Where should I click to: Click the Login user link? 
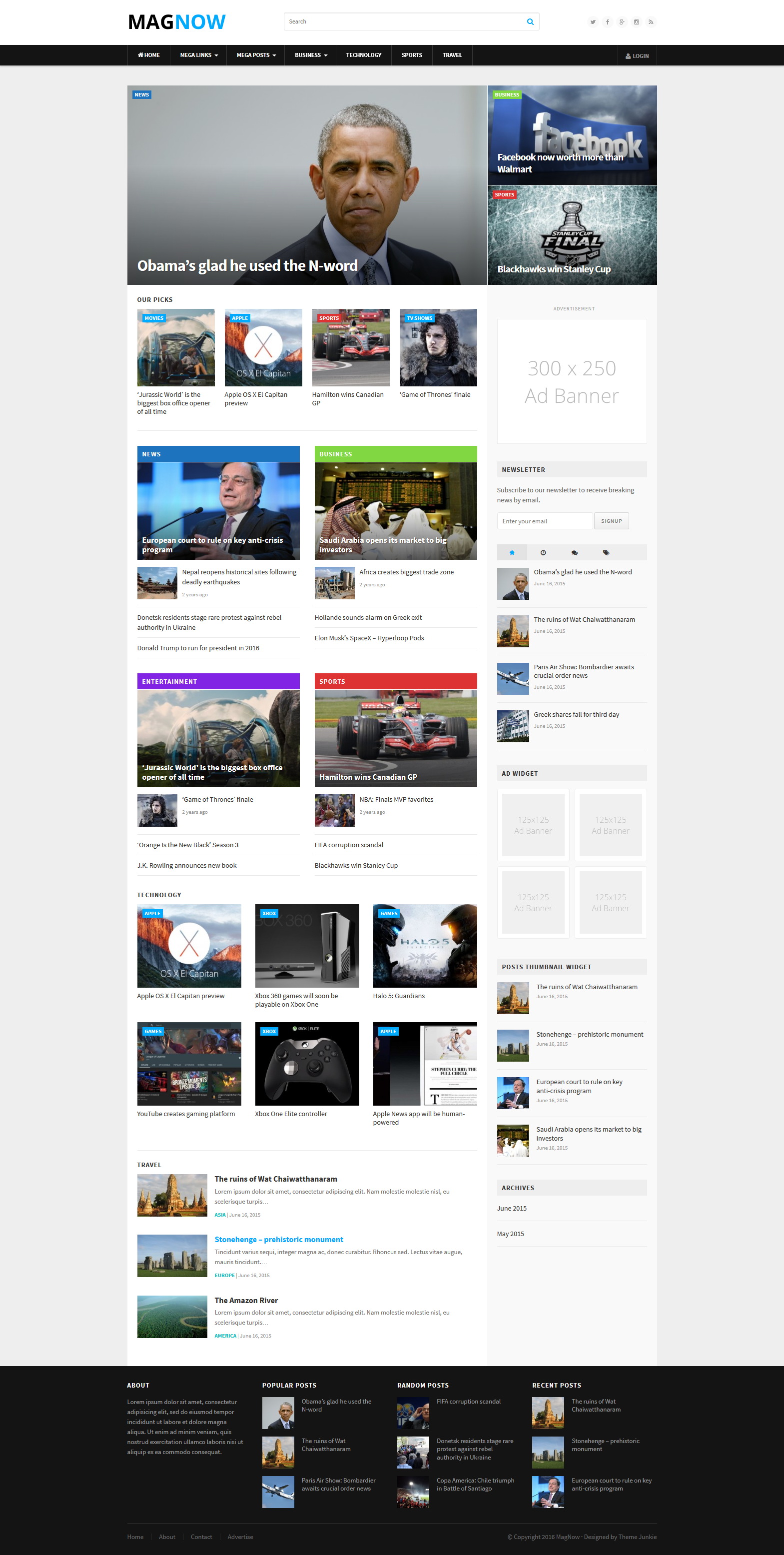[x=637, y=55]
